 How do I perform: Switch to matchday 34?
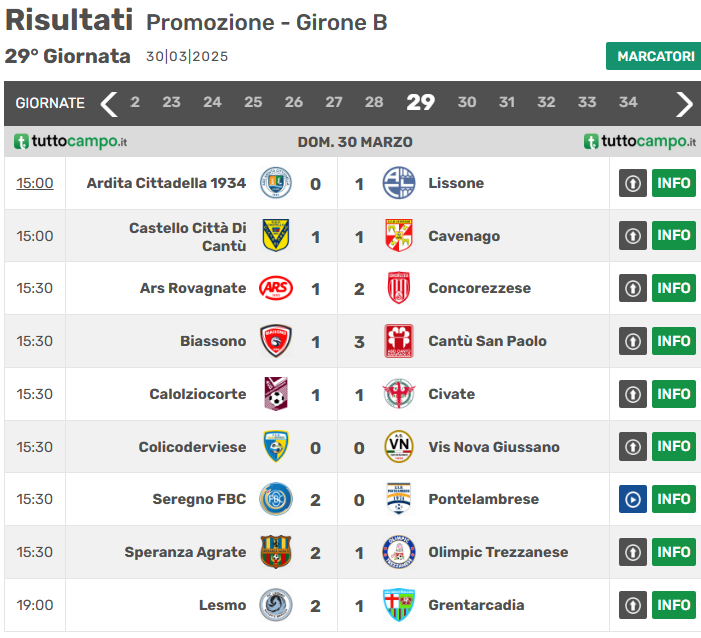[x=628, y=102]
